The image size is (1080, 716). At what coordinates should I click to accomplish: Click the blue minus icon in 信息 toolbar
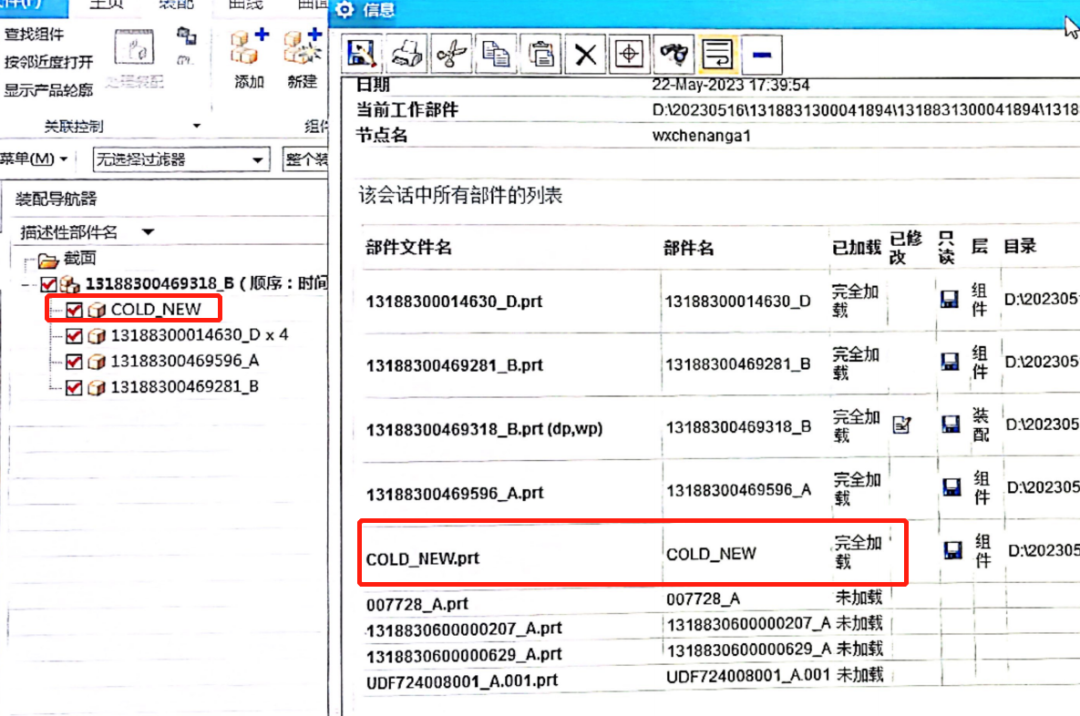[762, 54]
